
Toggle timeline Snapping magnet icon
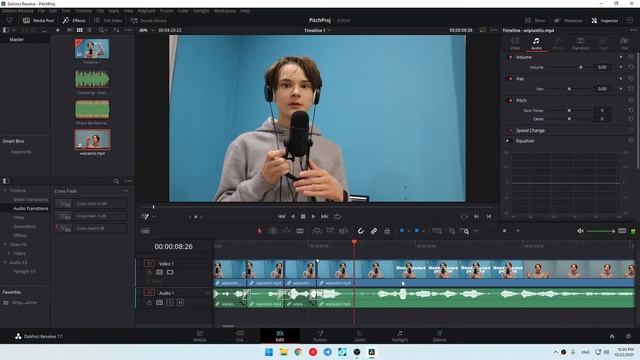(360, 231)
